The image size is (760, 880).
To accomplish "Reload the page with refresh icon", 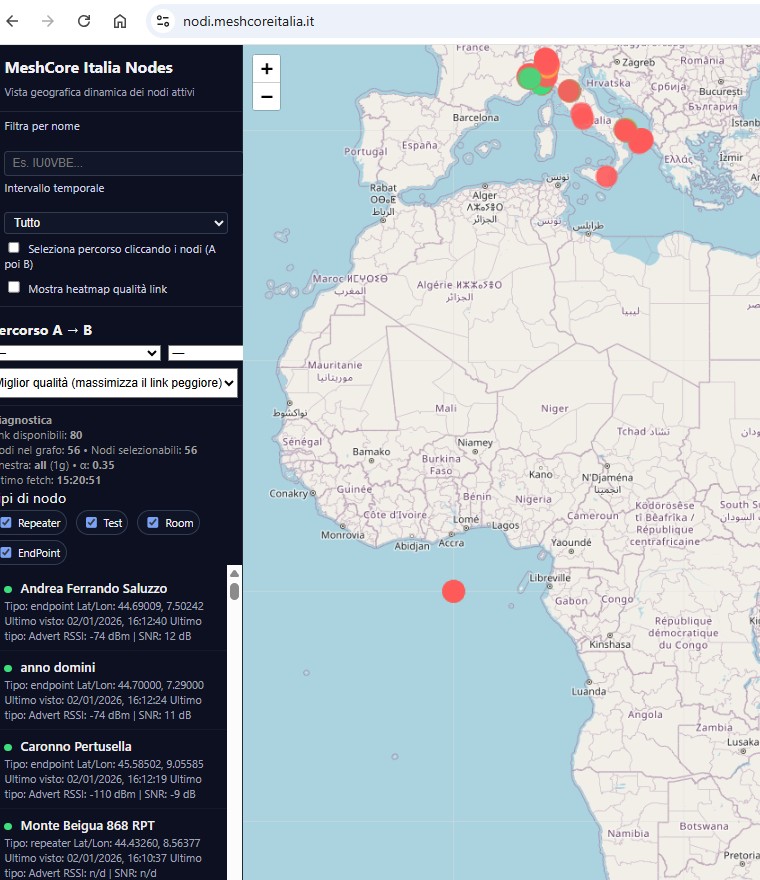I will click(x=84, y=21).
